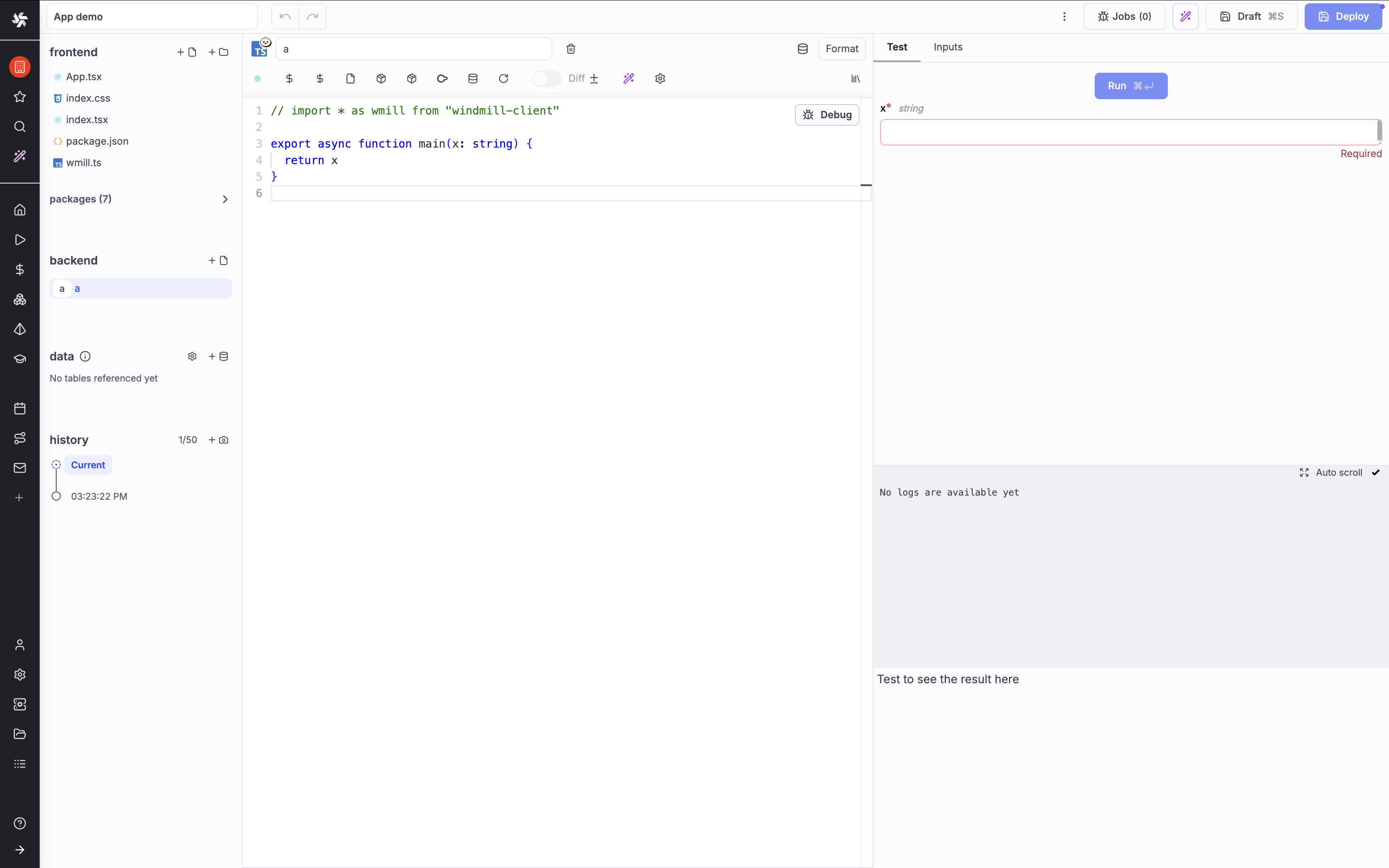Open the Home icon in the left sidebar
This screenshot has width=1389, height=868.
click(x=19, y=210)
